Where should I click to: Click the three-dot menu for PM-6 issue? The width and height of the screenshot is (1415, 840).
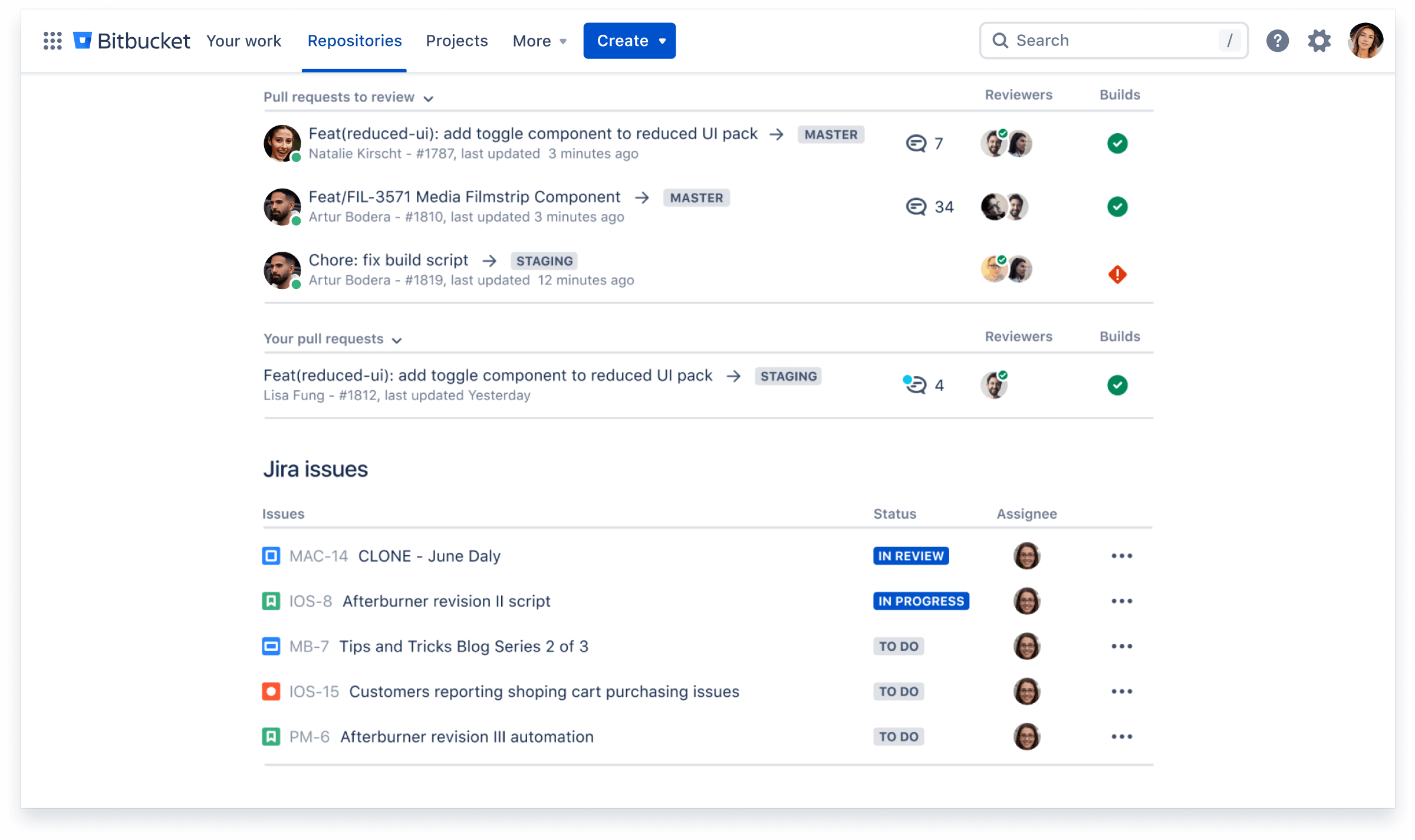click(1122, 737)
